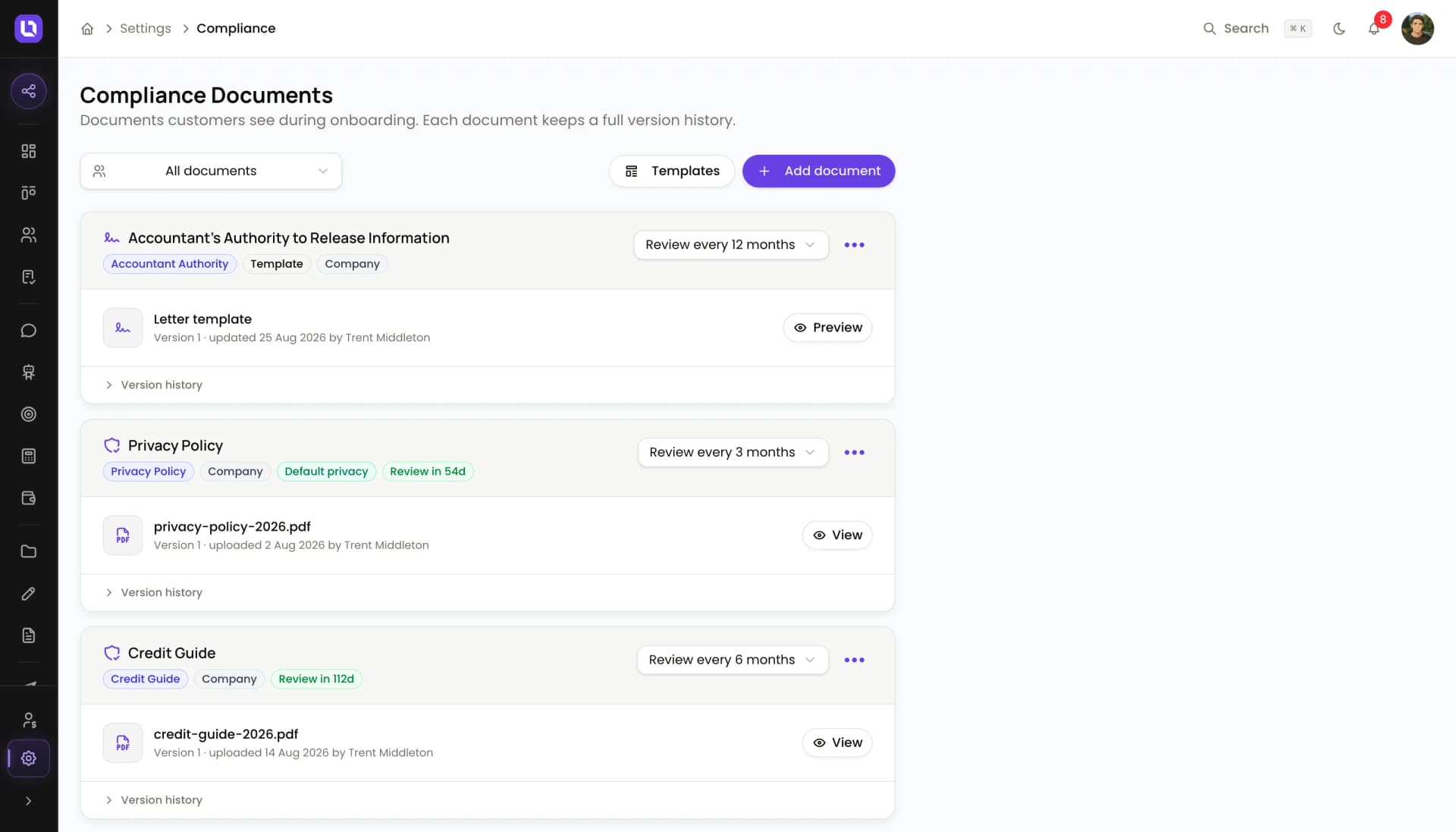Expand the sidebar with bottom chevron
Viewport: 1456px width, 832px height.
(29, 801)
